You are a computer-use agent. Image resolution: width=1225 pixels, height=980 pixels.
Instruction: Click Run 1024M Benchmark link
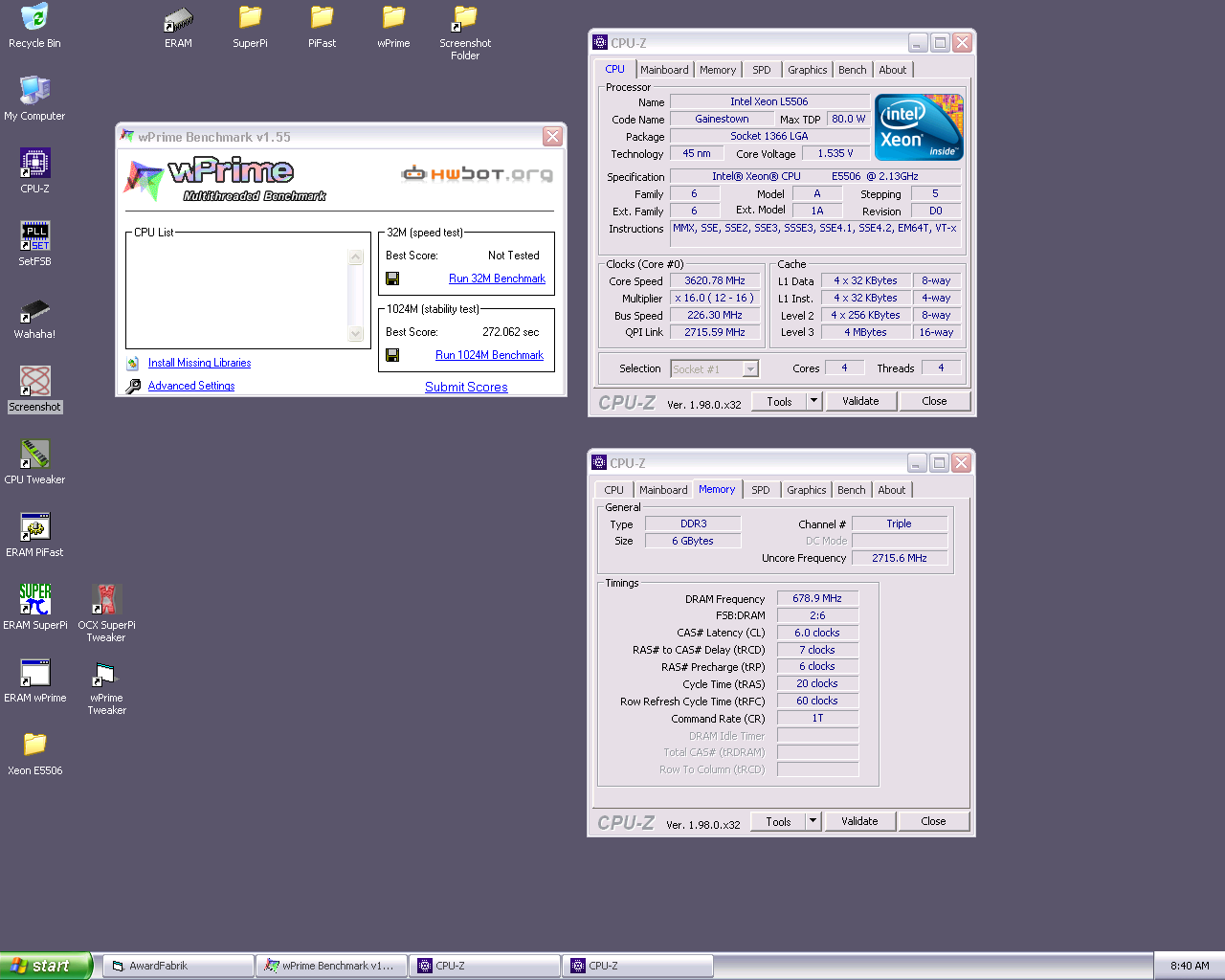pos(489,355)
